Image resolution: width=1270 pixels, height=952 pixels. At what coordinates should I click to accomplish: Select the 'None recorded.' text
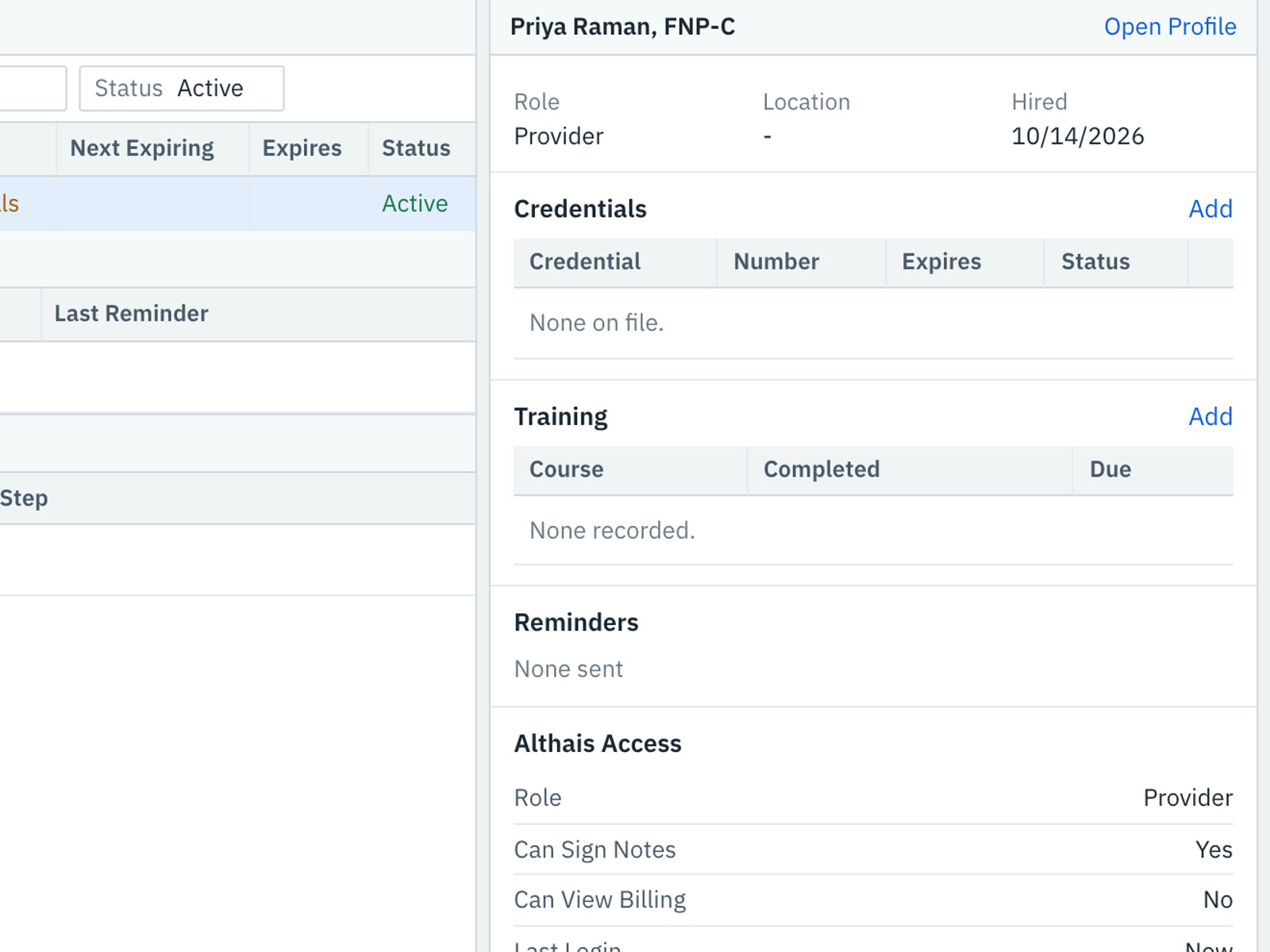tap(612, 531)
